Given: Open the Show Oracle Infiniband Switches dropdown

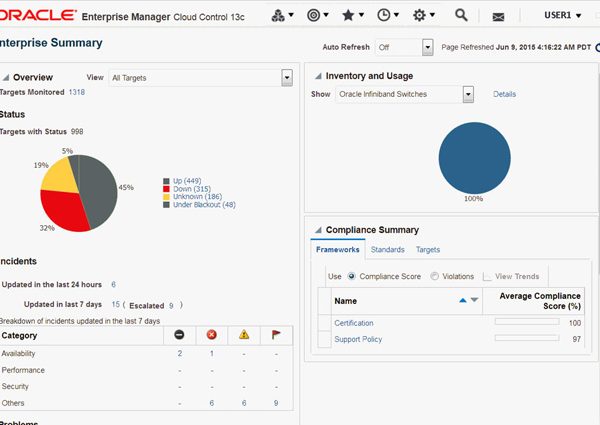Looking at the screenshot, I should click(468, 94).
